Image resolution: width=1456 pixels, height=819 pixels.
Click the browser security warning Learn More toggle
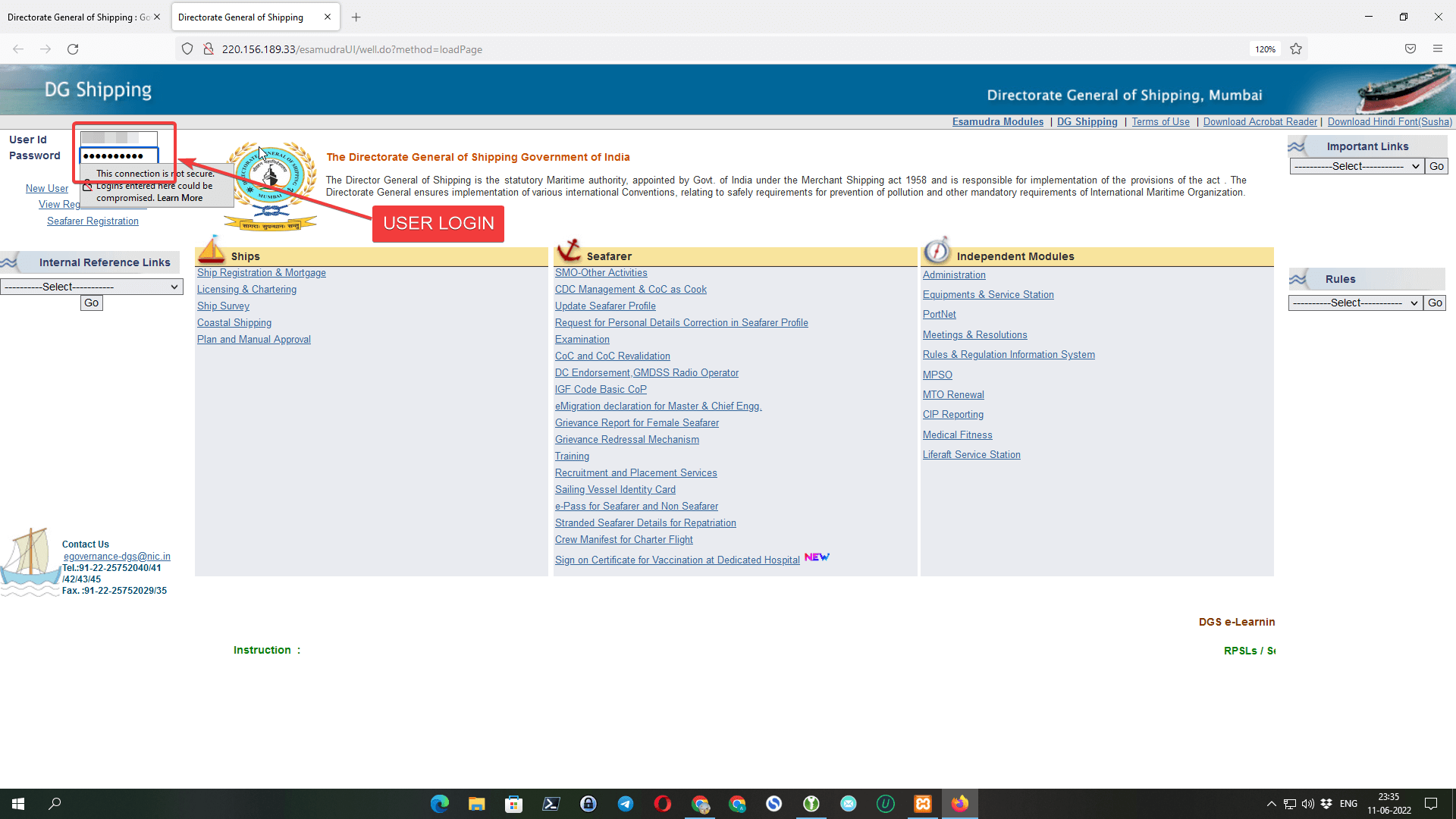[180, 197]
